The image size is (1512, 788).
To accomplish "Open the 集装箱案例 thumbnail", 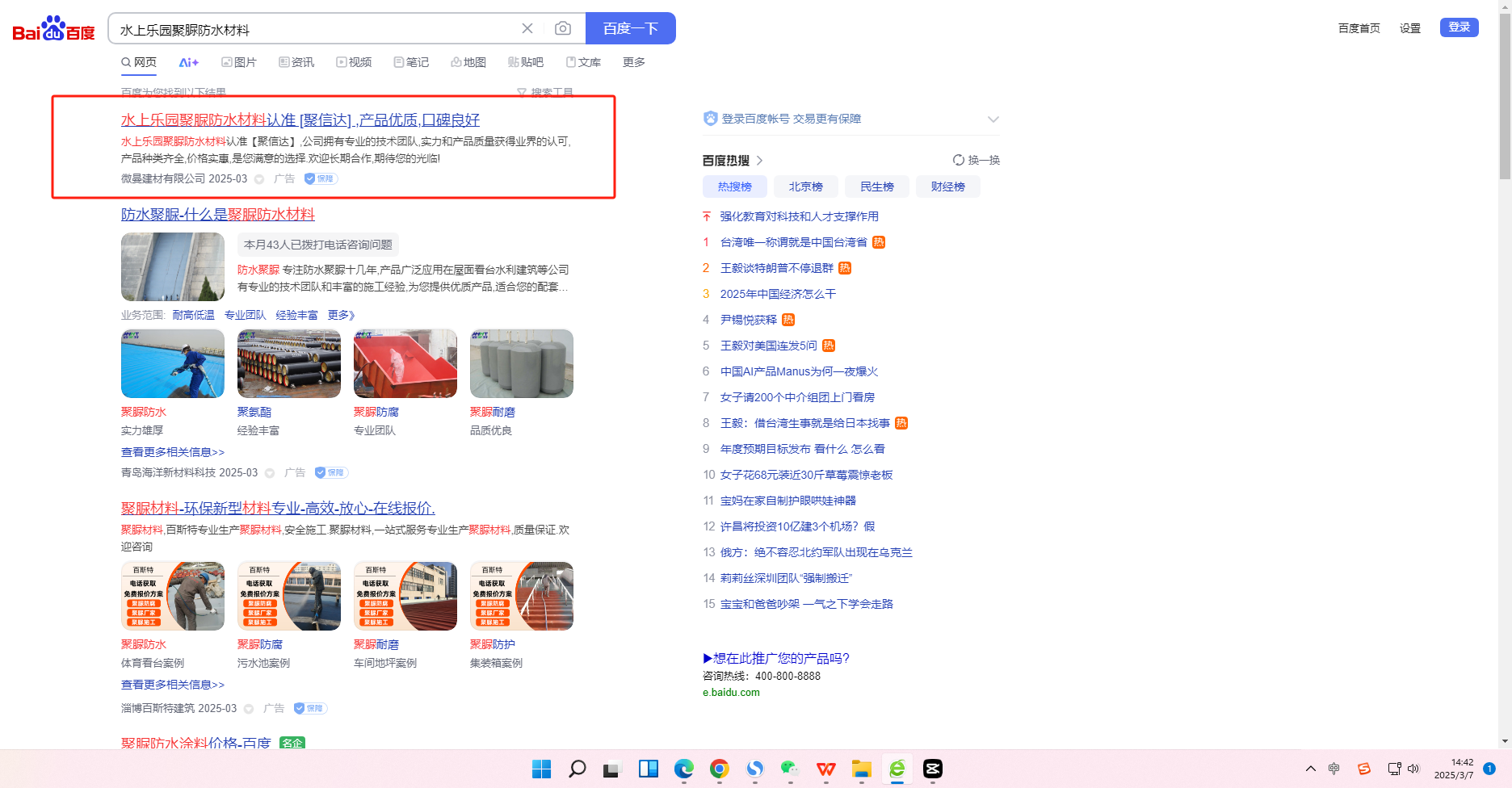I will click(522, 596).
